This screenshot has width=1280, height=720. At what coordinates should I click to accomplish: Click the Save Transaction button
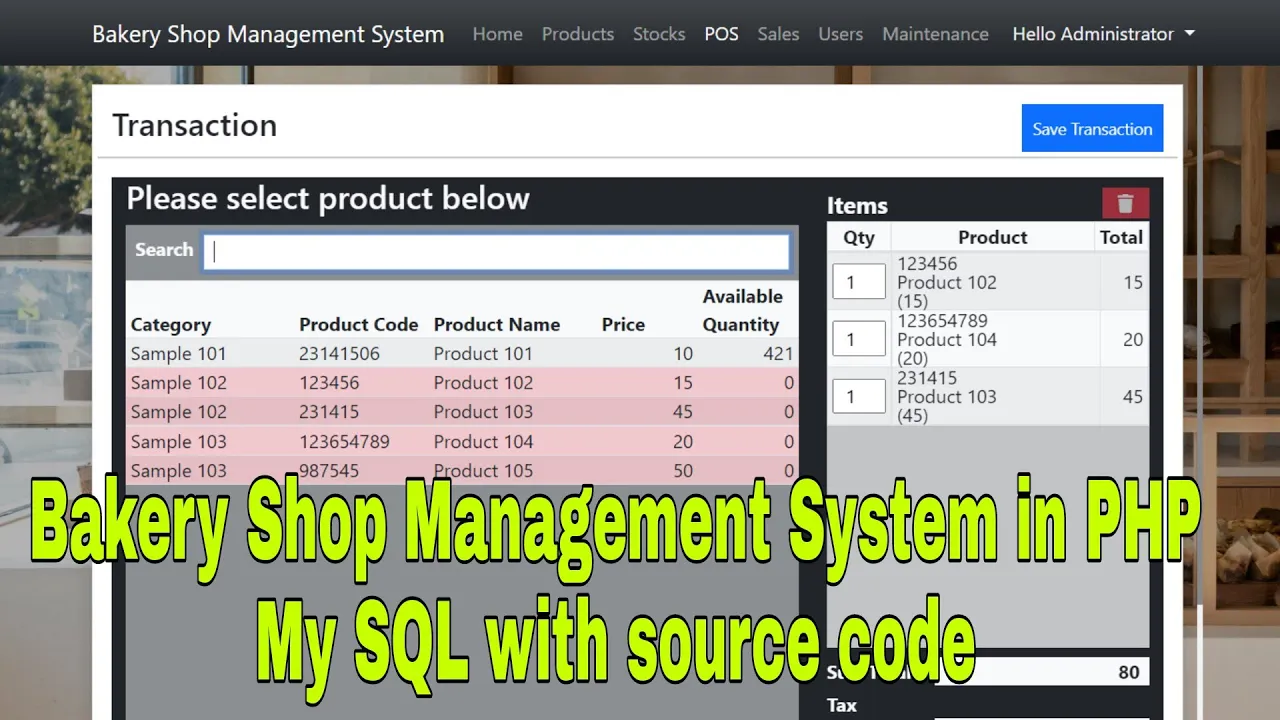pos(1092,128)
